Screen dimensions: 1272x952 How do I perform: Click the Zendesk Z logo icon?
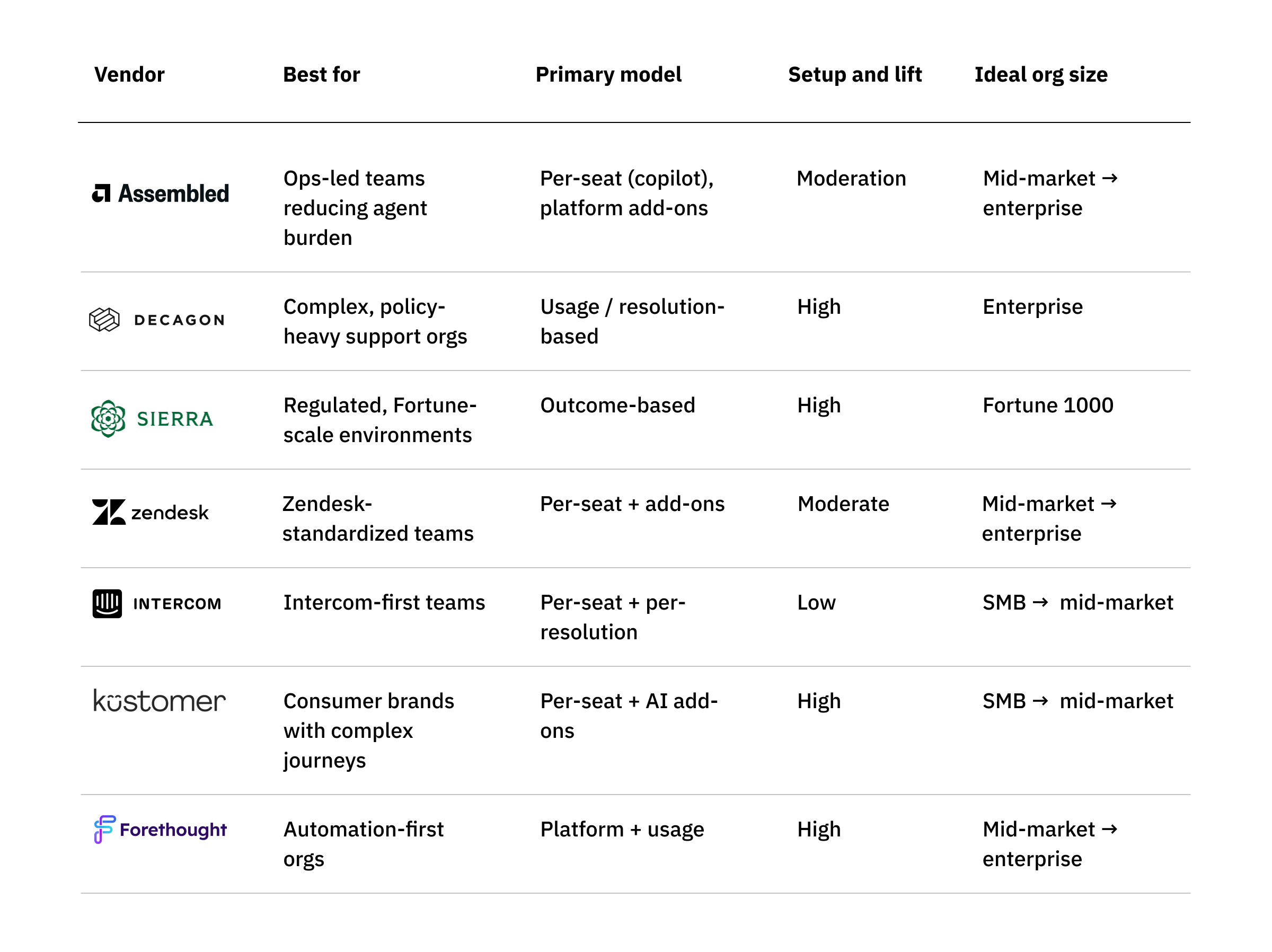point(109,512)
